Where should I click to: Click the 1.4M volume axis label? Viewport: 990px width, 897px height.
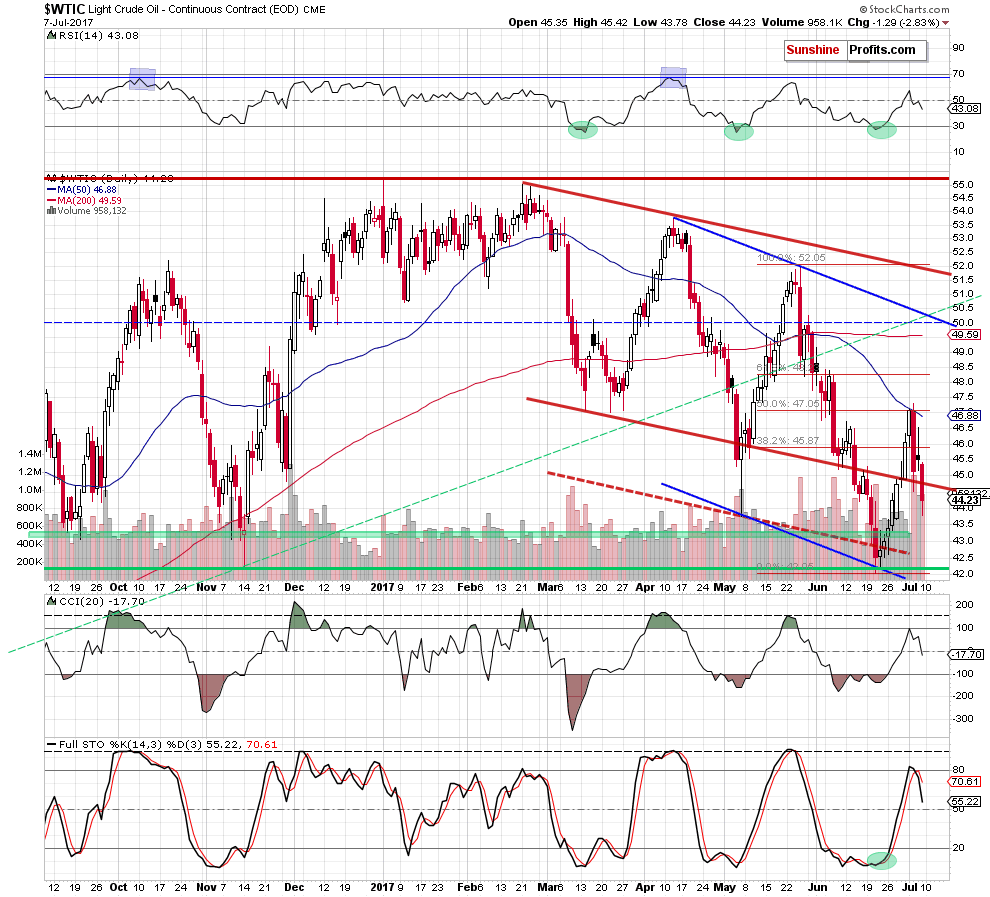tap(30, 454)
